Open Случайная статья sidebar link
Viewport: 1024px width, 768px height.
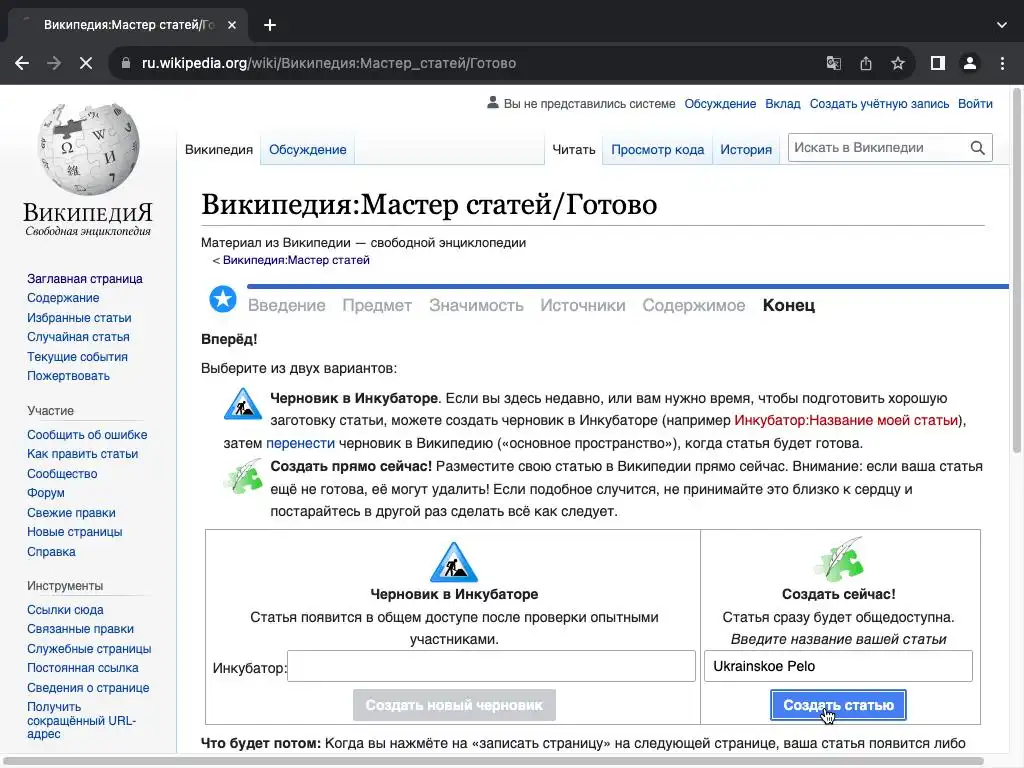78,337
